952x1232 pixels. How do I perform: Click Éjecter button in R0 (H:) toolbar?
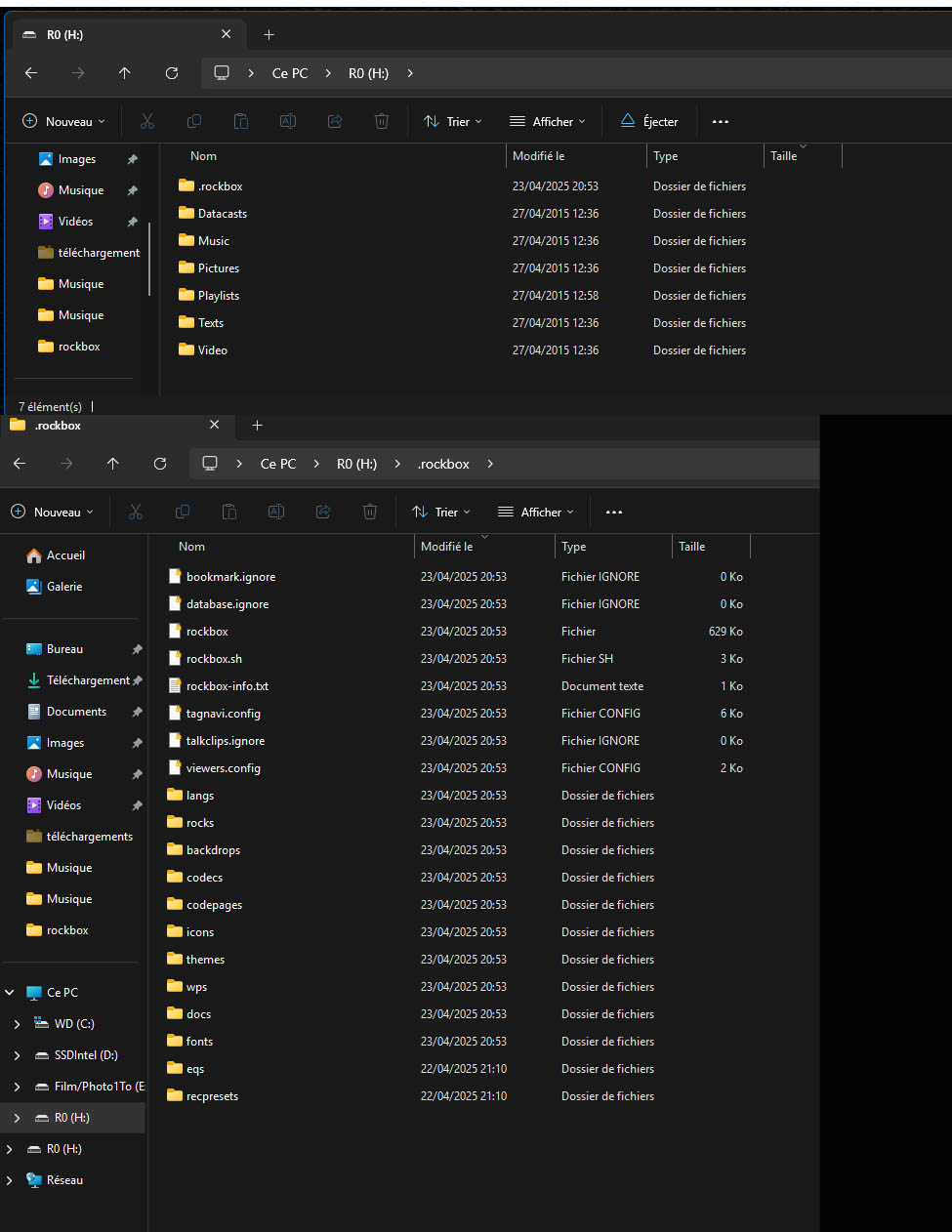[649, 121]
